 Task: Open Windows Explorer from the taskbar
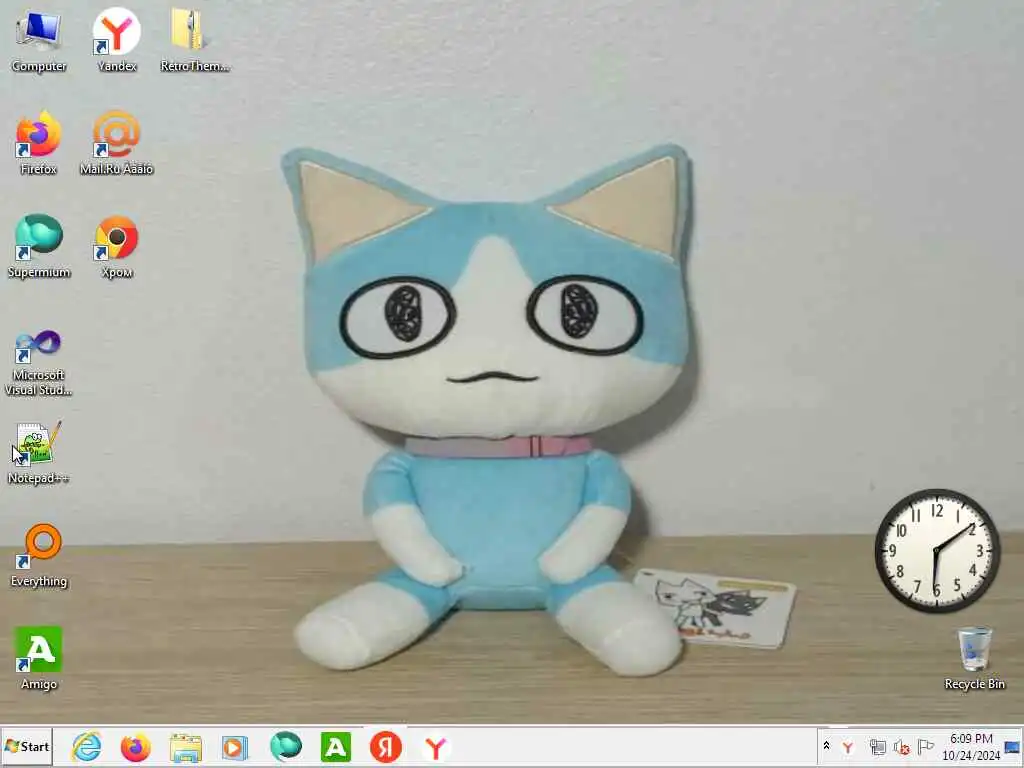[x=186, y=747]
